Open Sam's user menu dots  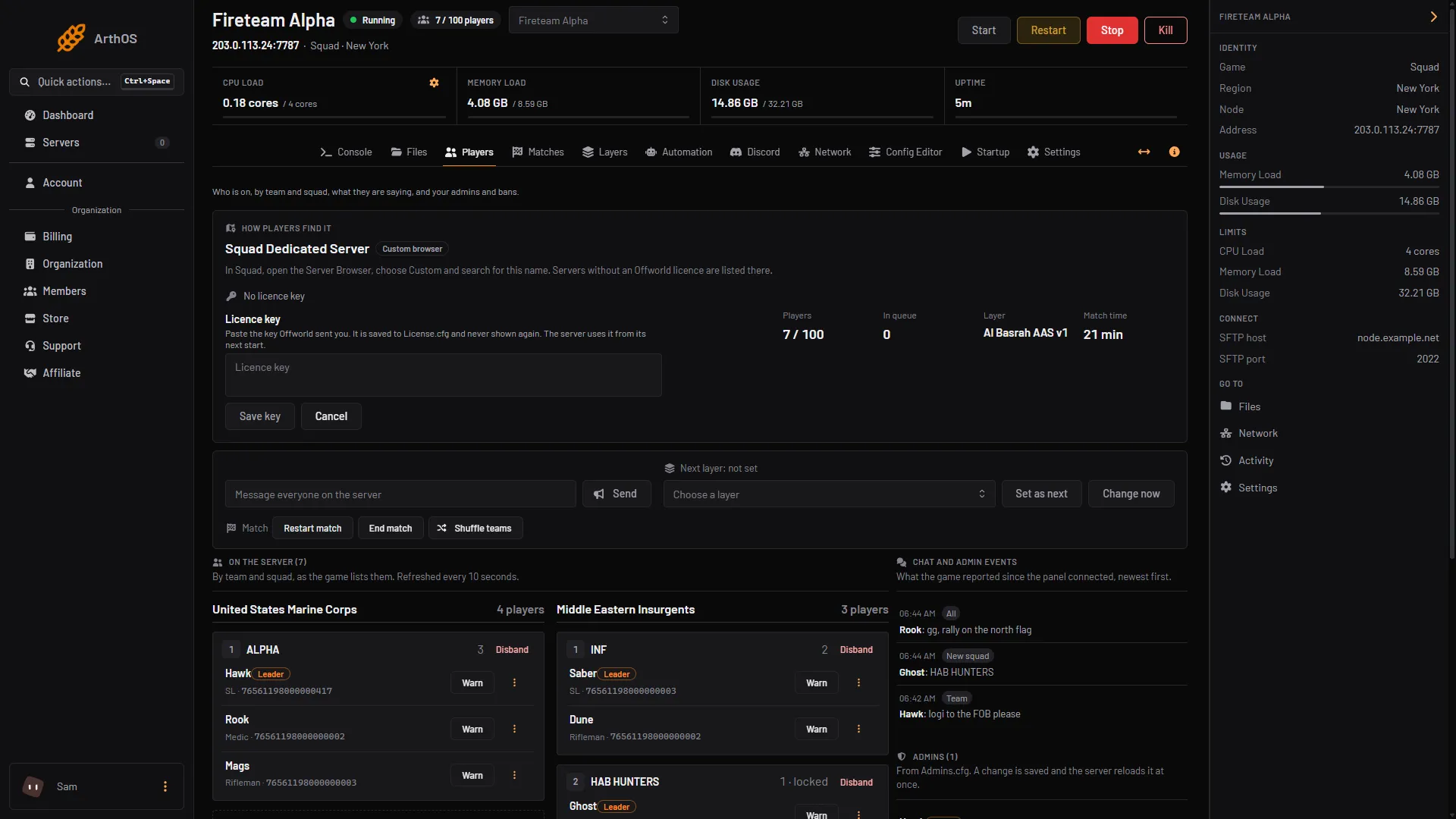[x=165, y=786]
